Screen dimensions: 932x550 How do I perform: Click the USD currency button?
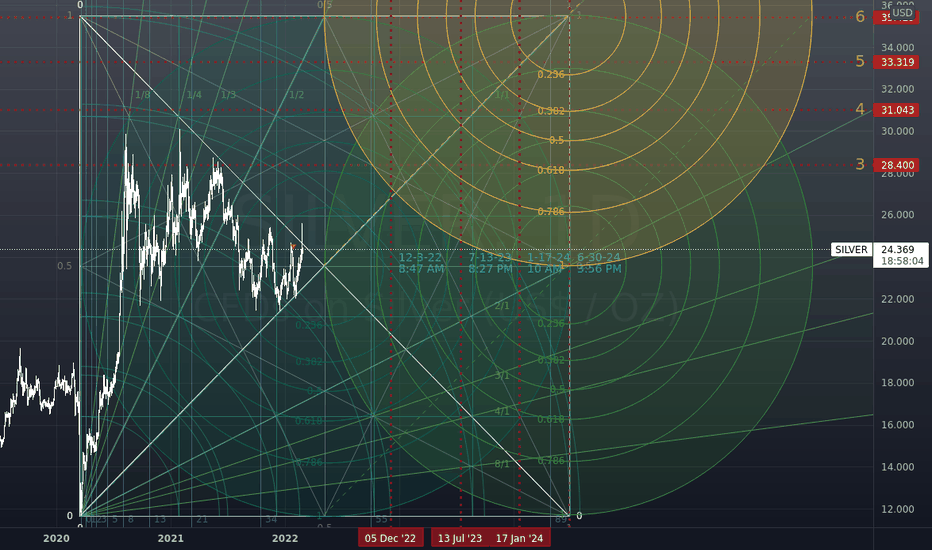902,12
